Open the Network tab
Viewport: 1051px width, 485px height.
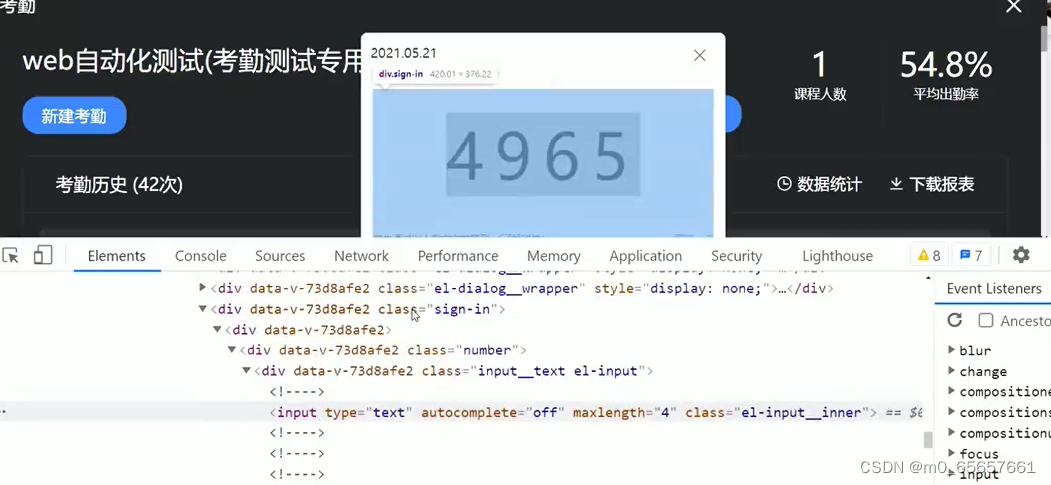[361, 256]
